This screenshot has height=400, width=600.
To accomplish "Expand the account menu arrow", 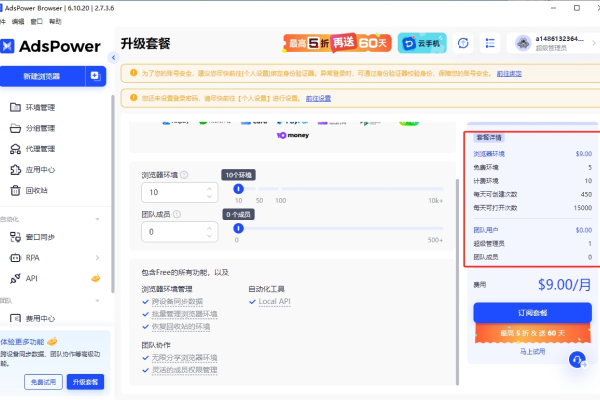I will pyautogui.click(x=594, y=43).
